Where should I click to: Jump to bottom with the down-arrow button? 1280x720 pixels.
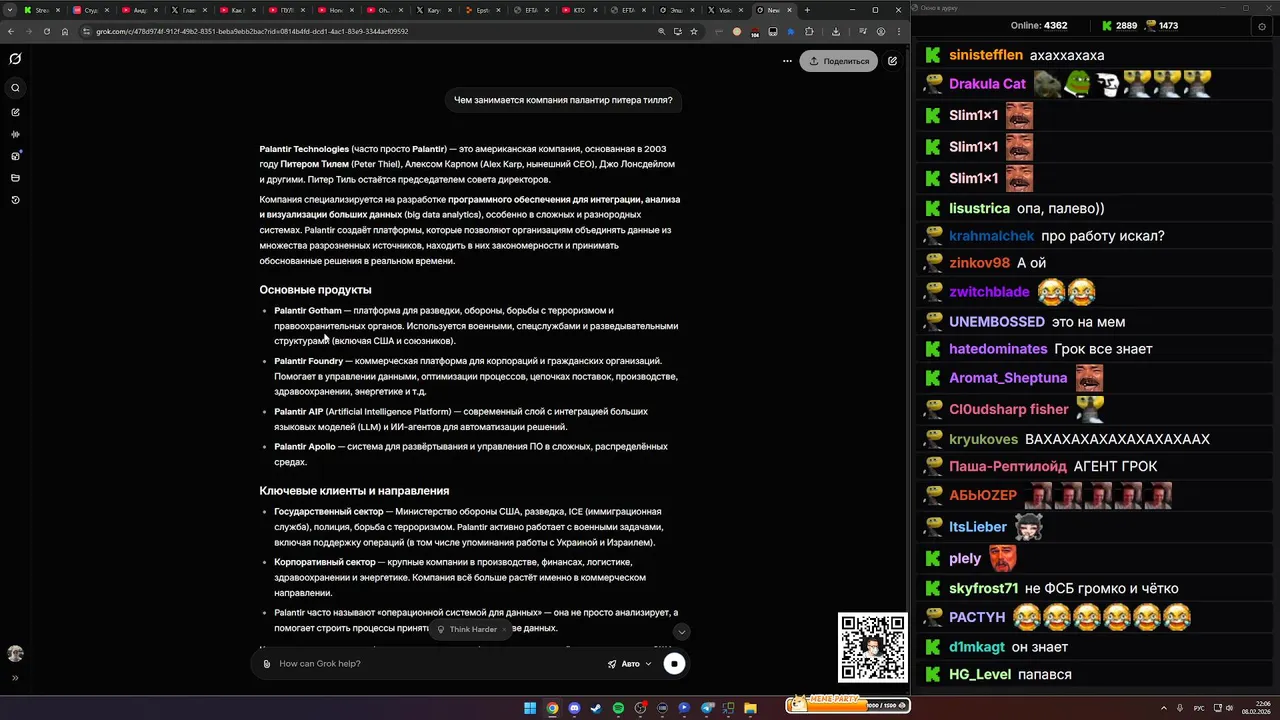681,632
